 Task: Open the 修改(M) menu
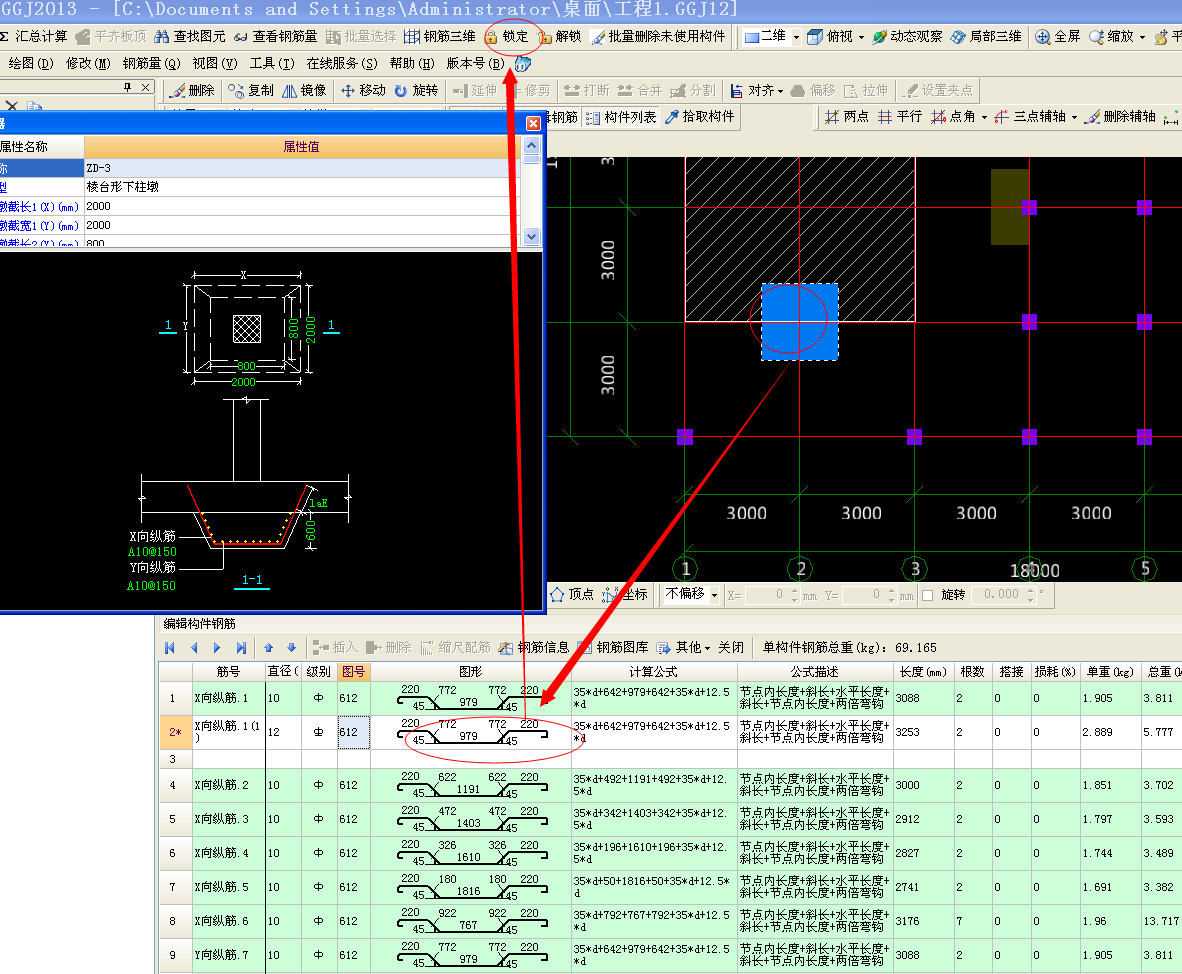(x=88, y=63)
